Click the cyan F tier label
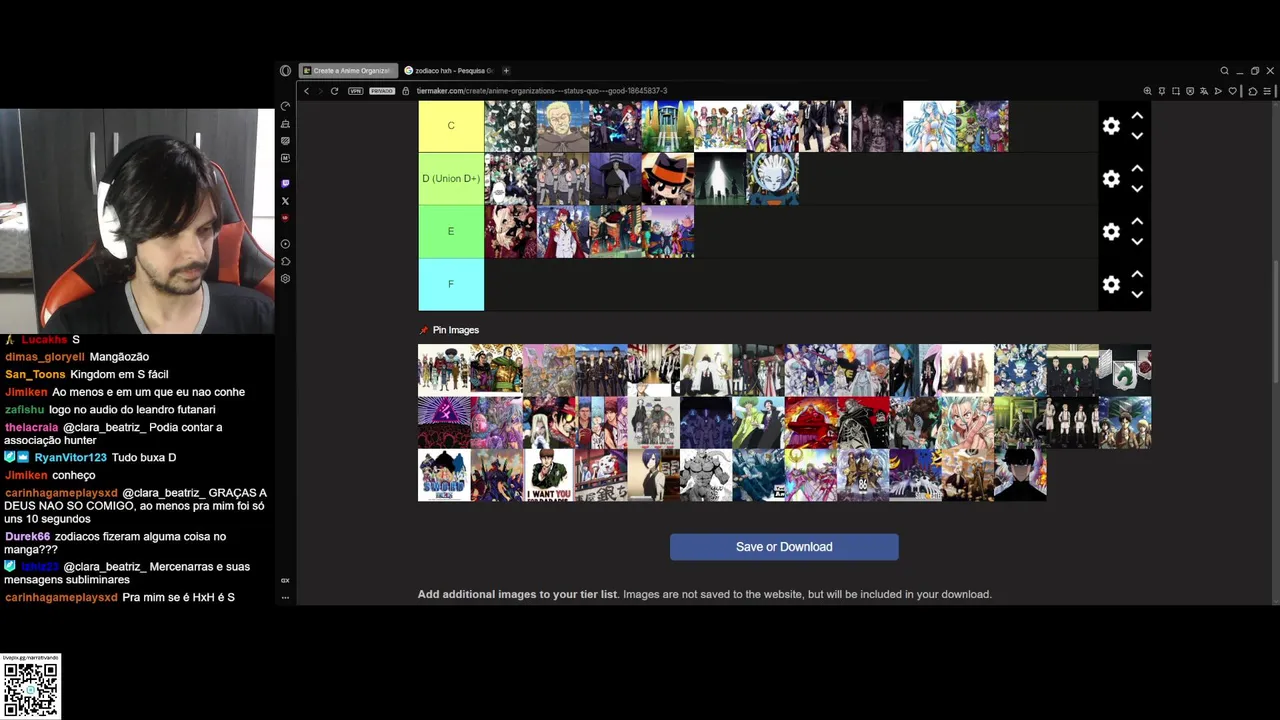 coord(451,285)
